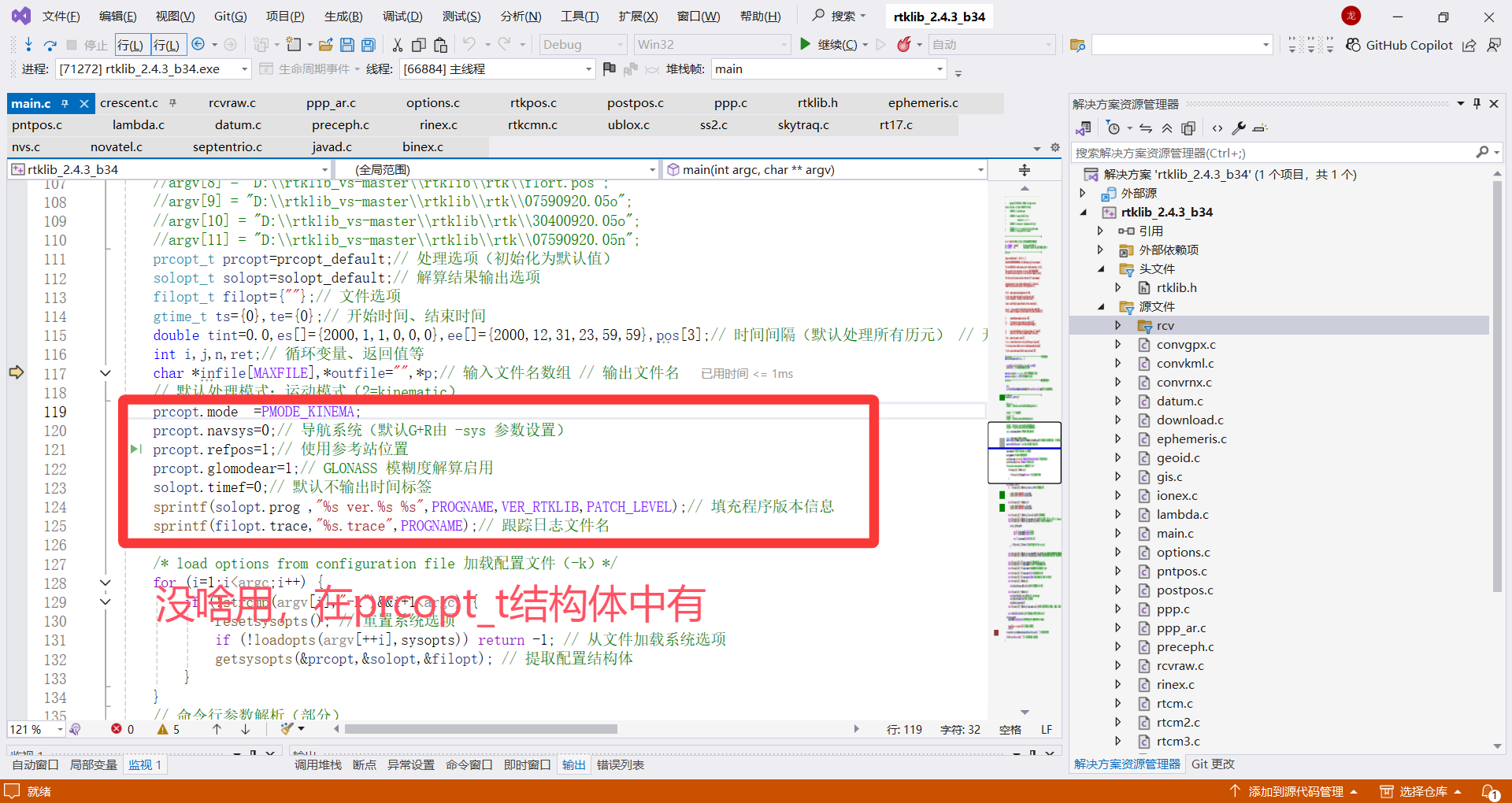Image resolution: width=1512 pixels, height=803 pixels.
Task: Open the 调试(D) menu
Action: pos(402,17)
